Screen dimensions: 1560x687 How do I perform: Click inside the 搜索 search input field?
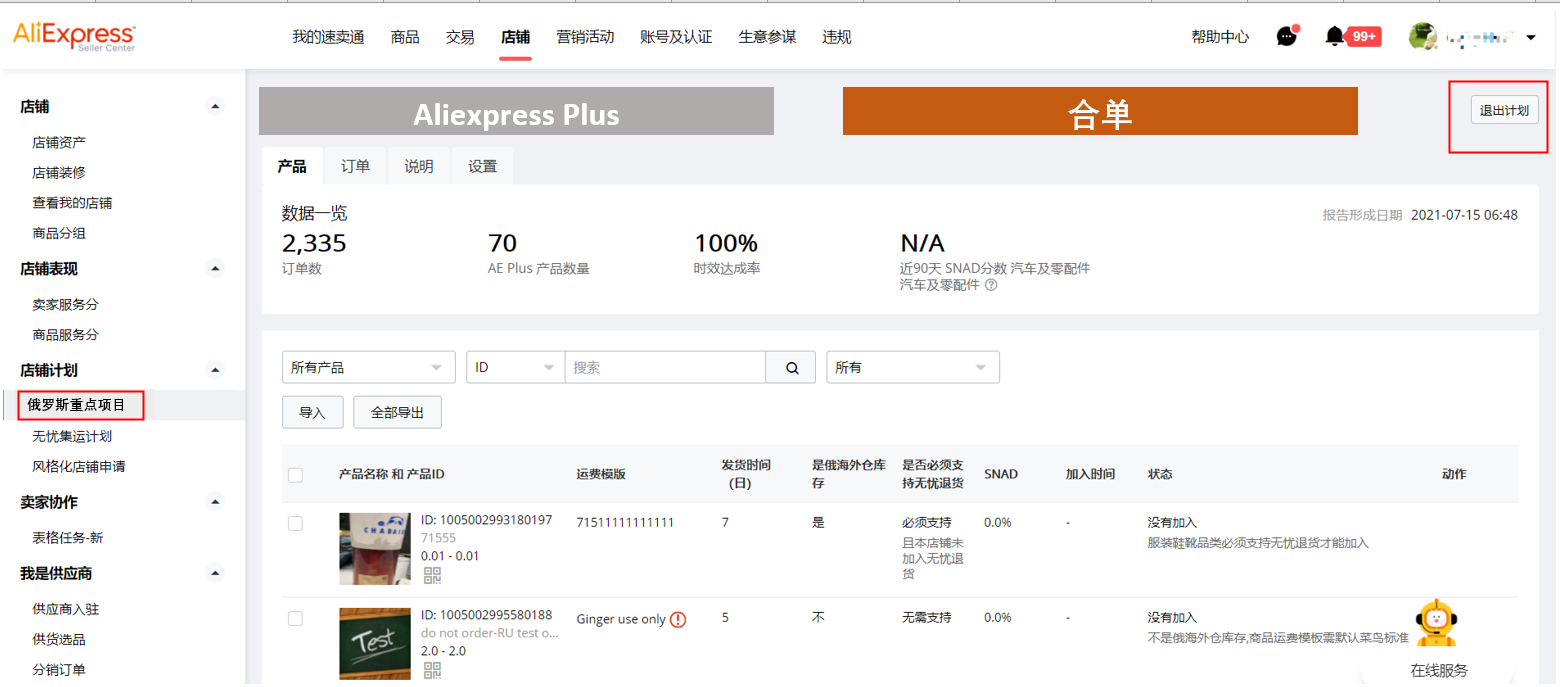(x=665, y=367)
